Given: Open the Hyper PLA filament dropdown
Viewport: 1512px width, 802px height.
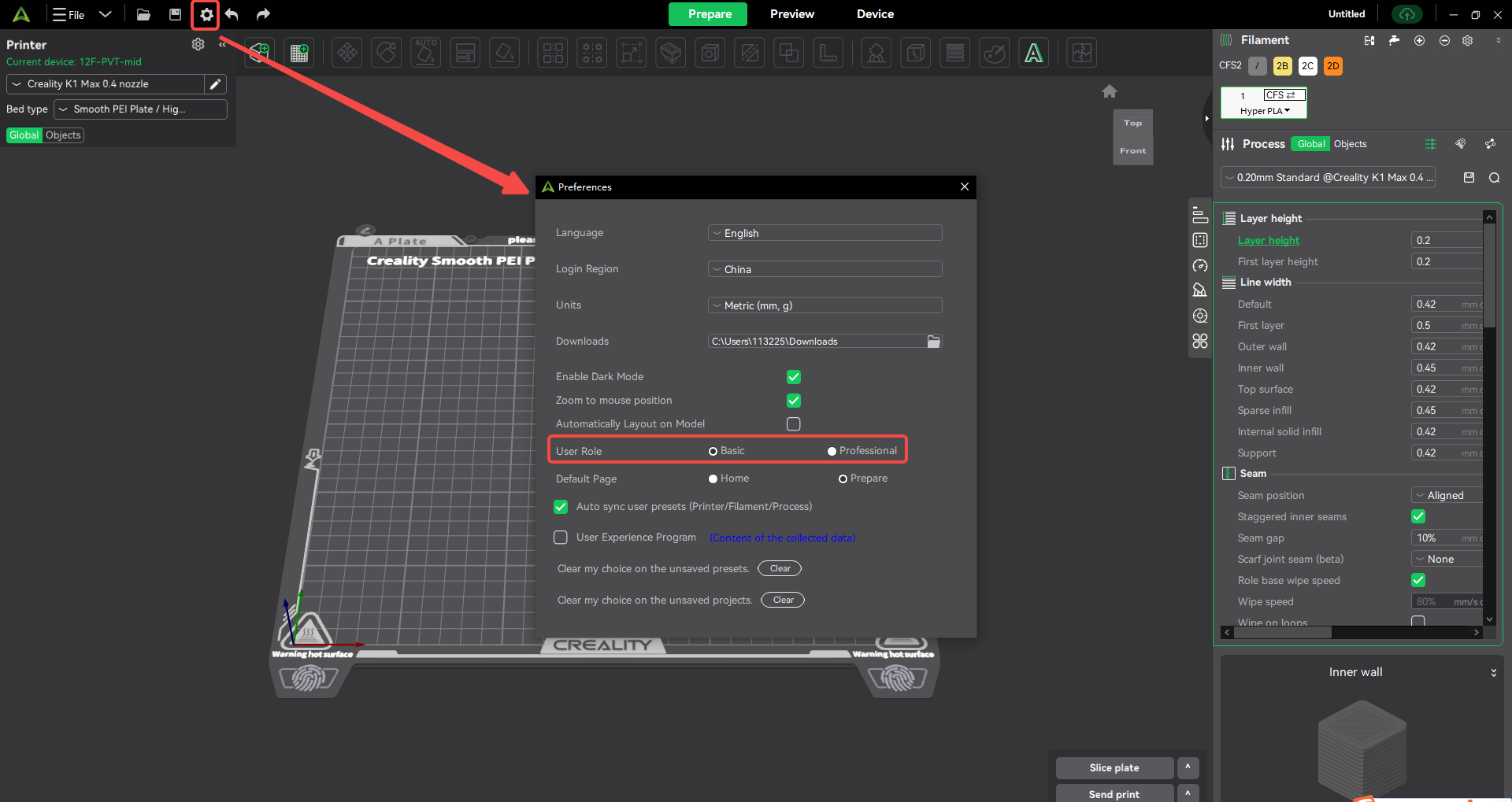Looking at the screenshot, I should click(x=1265, y=111).
